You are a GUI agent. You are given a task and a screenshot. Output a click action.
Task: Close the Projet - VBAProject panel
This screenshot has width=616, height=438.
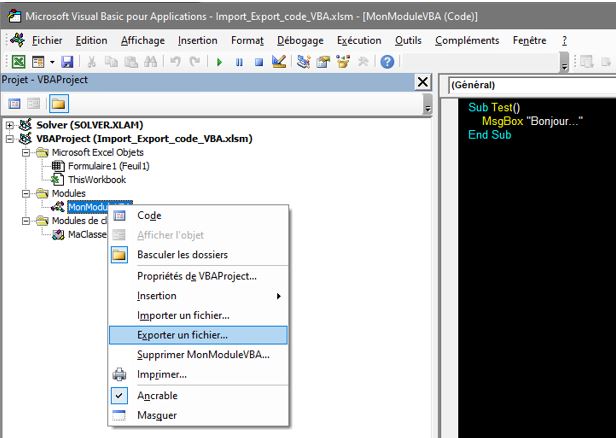[423, 81]
